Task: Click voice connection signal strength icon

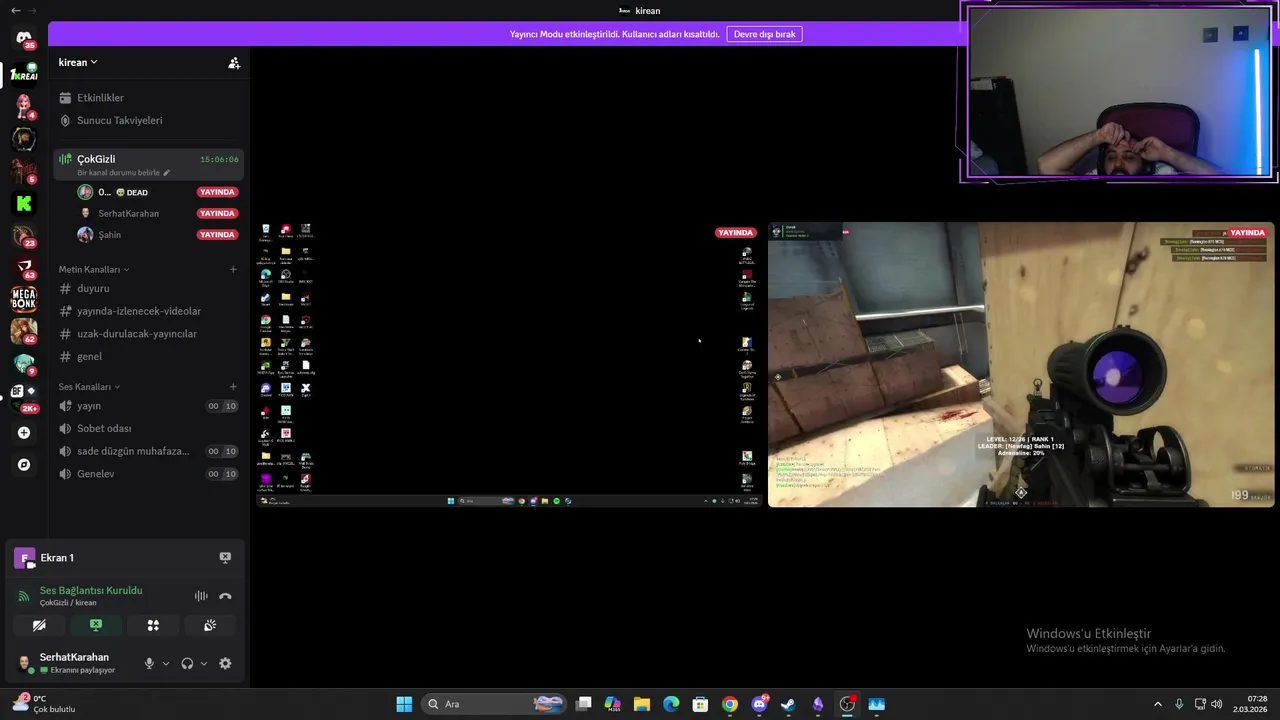Action: pyautogui.click(x=24, y=596)
